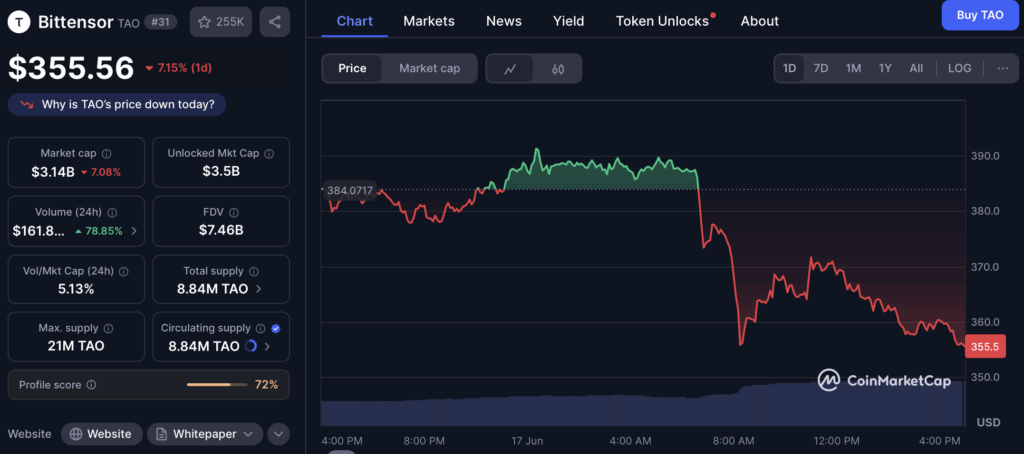Click the downtrend icon in price-down banner
This screenshot has height=454, width=1024.
[27, 105]
